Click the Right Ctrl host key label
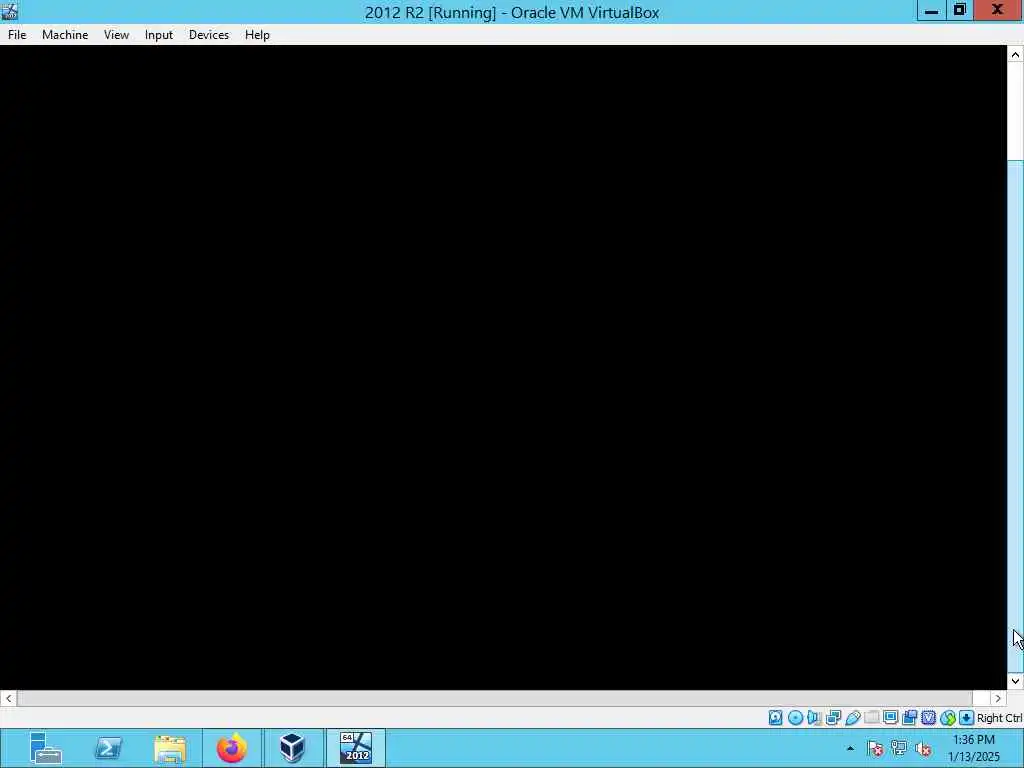The width and height of the screenshot is (1024, 768). click(x=1000, y=718)
